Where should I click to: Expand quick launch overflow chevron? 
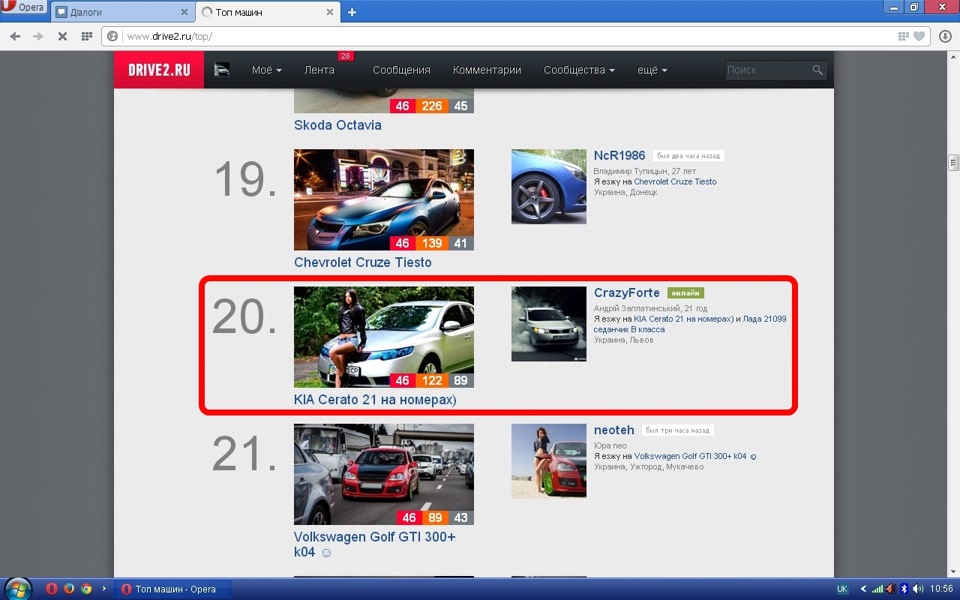click(104, 588)
